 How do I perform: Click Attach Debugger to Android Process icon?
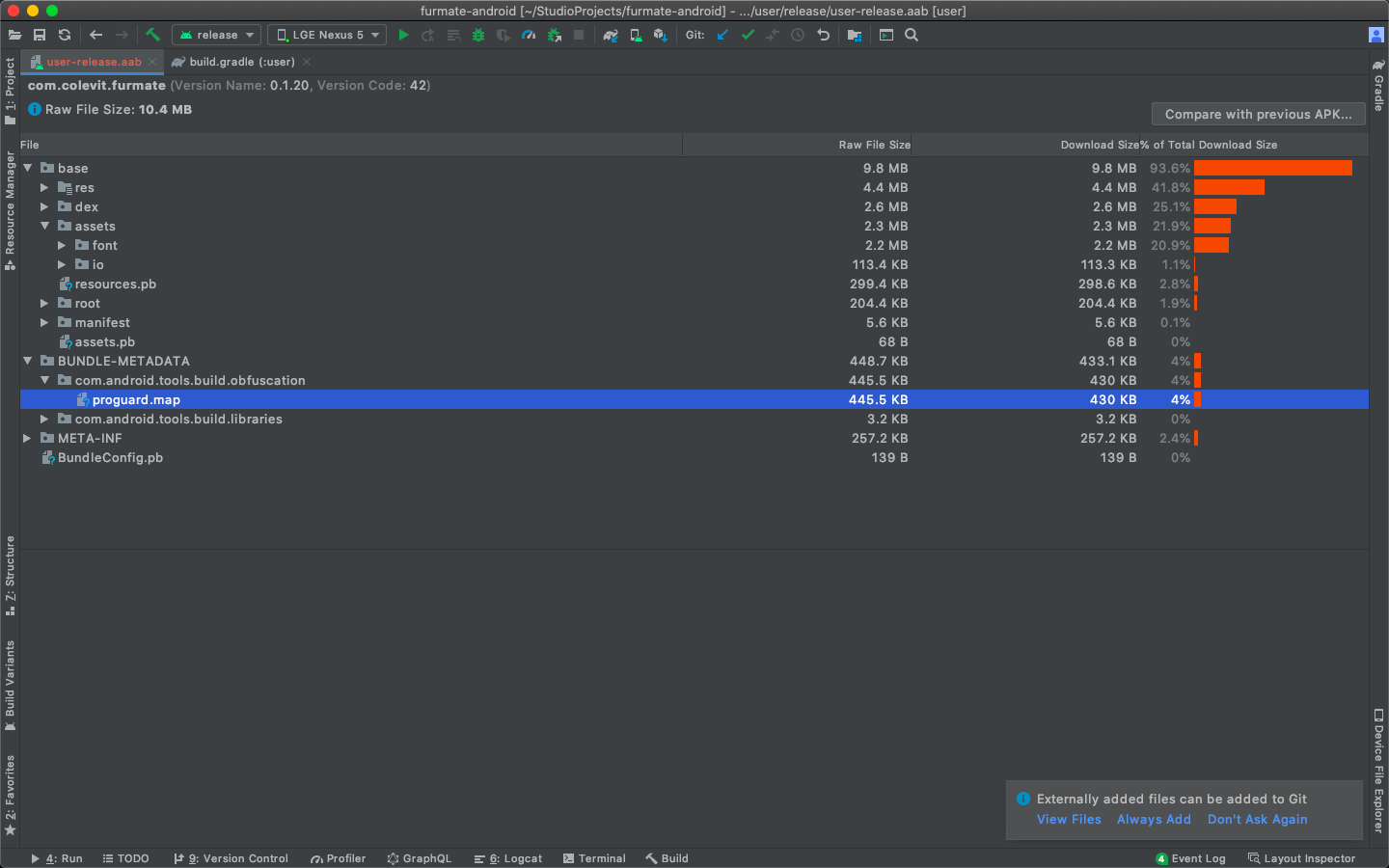[x=554, y=35]
